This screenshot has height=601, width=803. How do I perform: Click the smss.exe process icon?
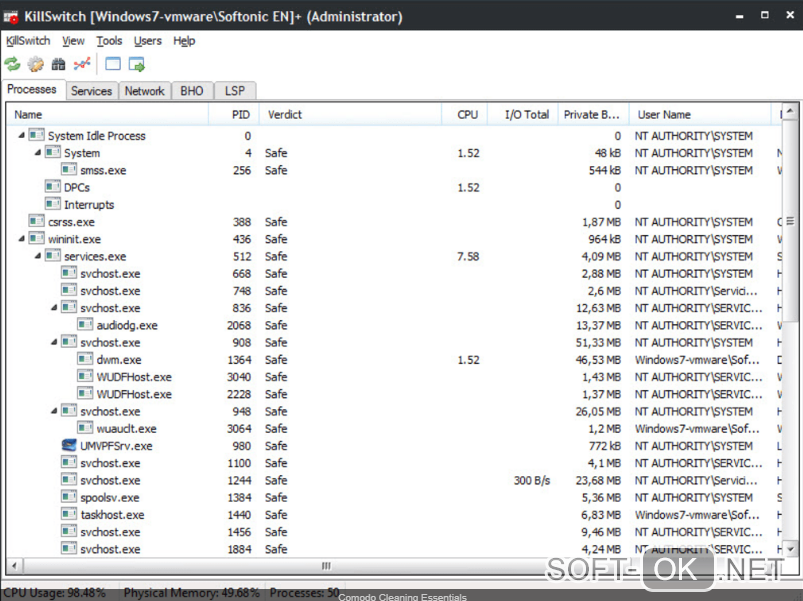[x=69, y=169]
